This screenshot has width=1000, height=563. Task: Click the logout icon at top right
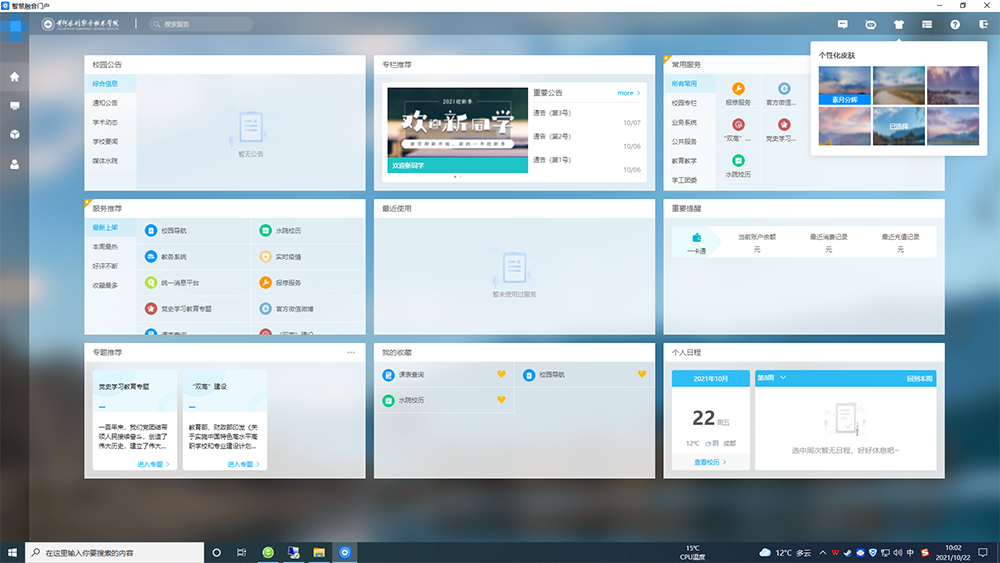point(982,24)
